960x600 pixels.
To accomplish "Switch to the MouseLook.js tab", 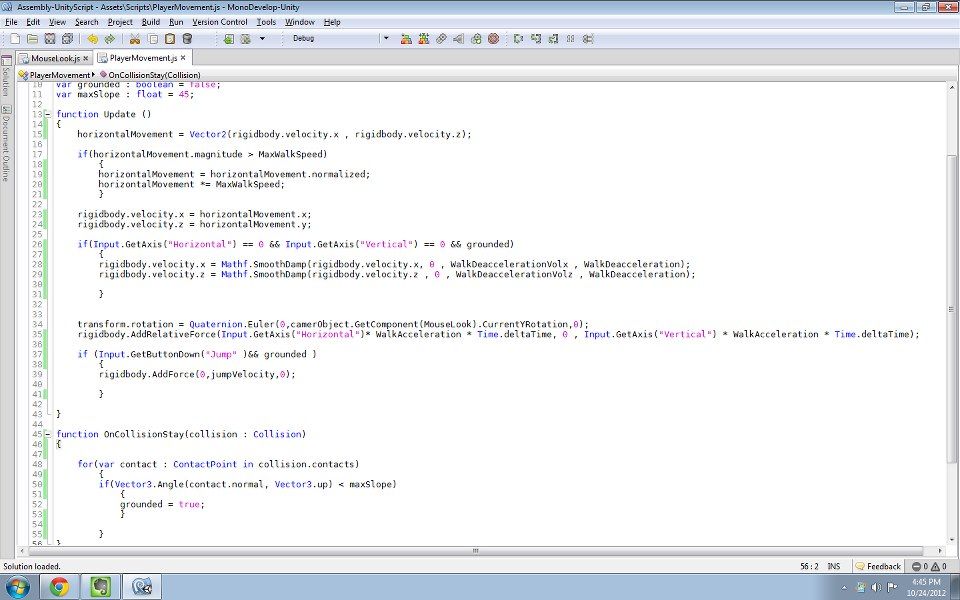I will pyautogui.click(x=54, y=58).
